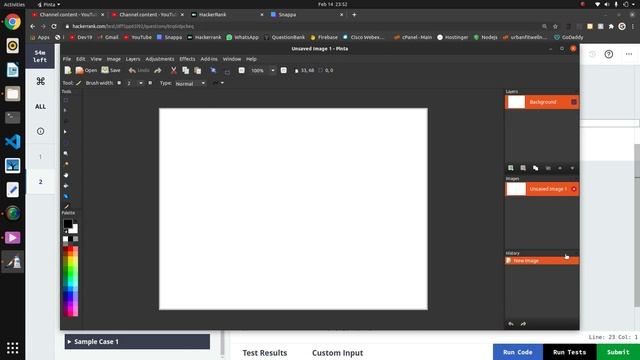The height and width of the screenshot is (360, 640).
Task: Click the Delete Layer icon
Action: point(523,168)
